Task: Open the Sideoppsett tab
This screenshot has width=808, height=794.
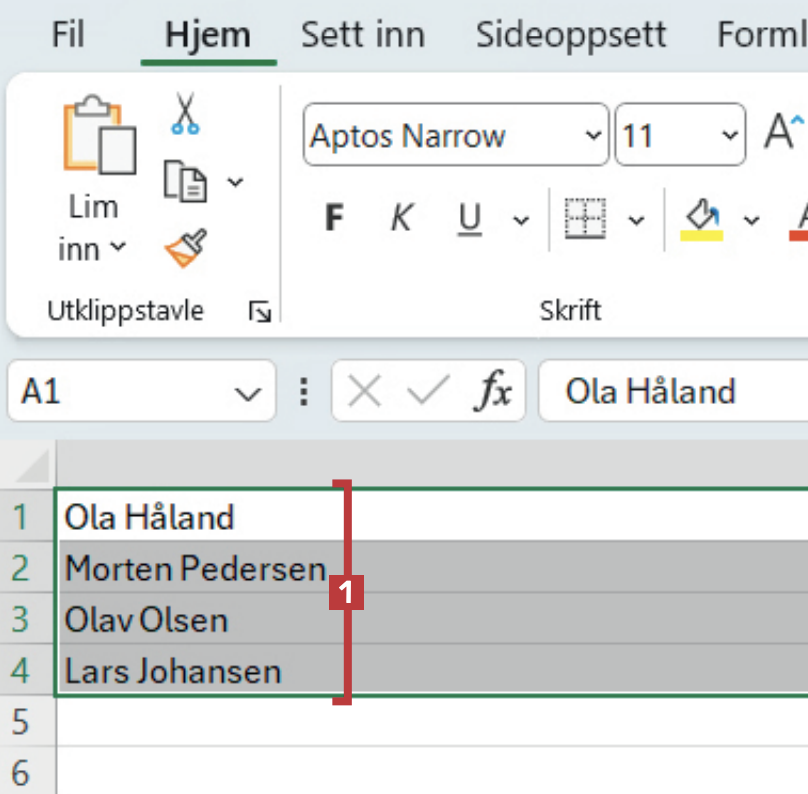Action: click(x=570, y=35)
